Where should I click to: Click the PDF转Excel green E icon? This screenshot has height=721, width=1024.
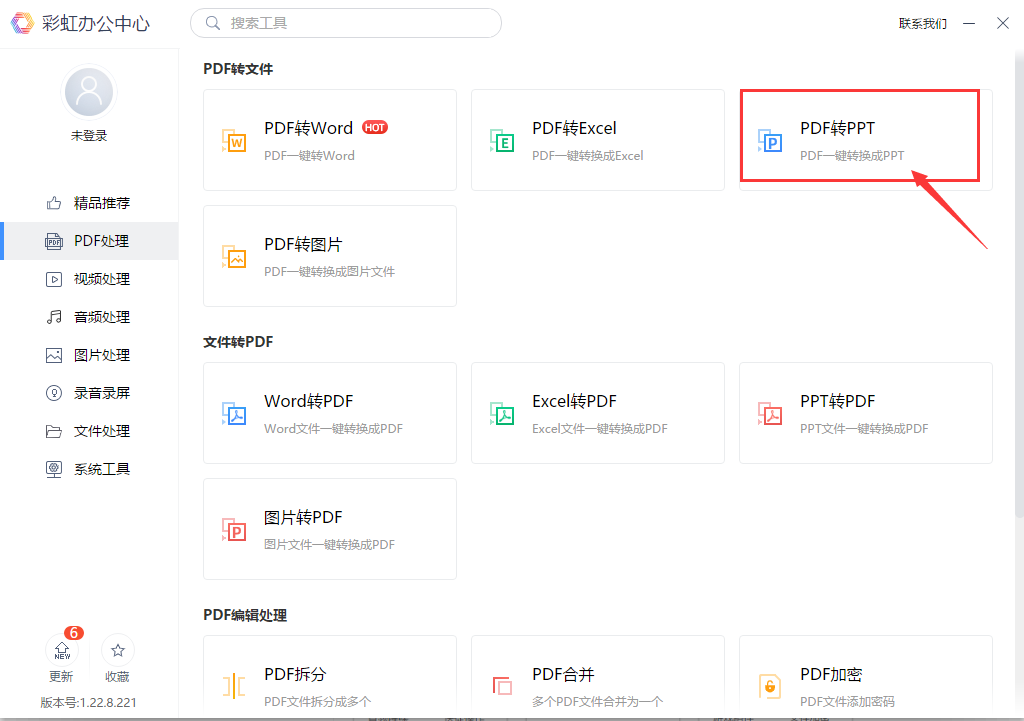coord(502,140)
